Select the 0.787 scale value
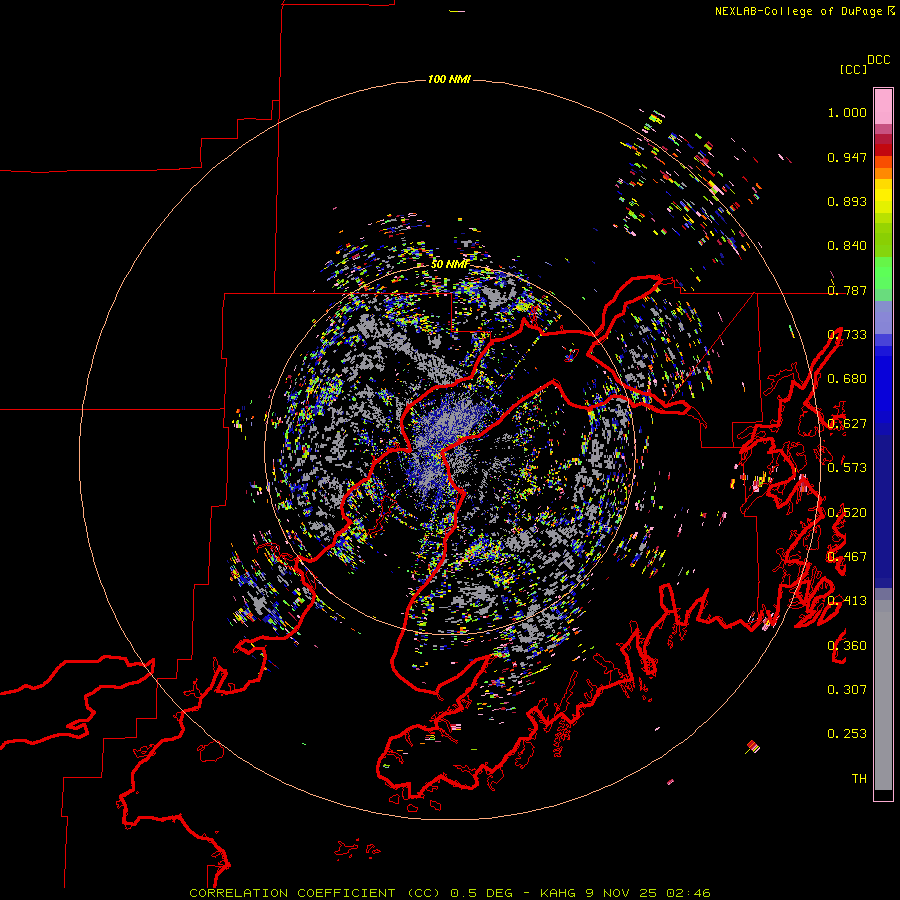 (x=847, y=290)
